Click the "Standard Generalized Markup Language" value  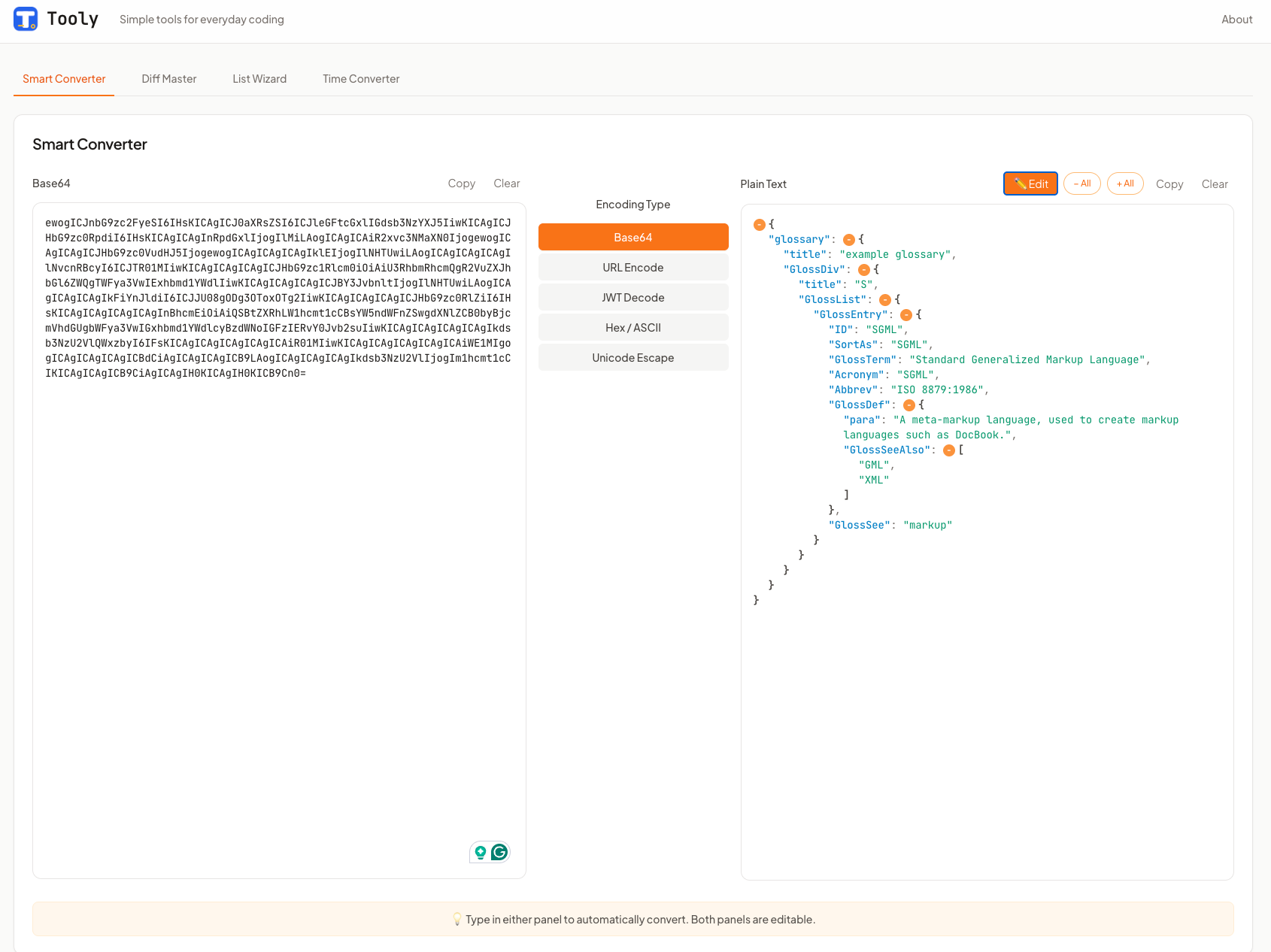1027,359
